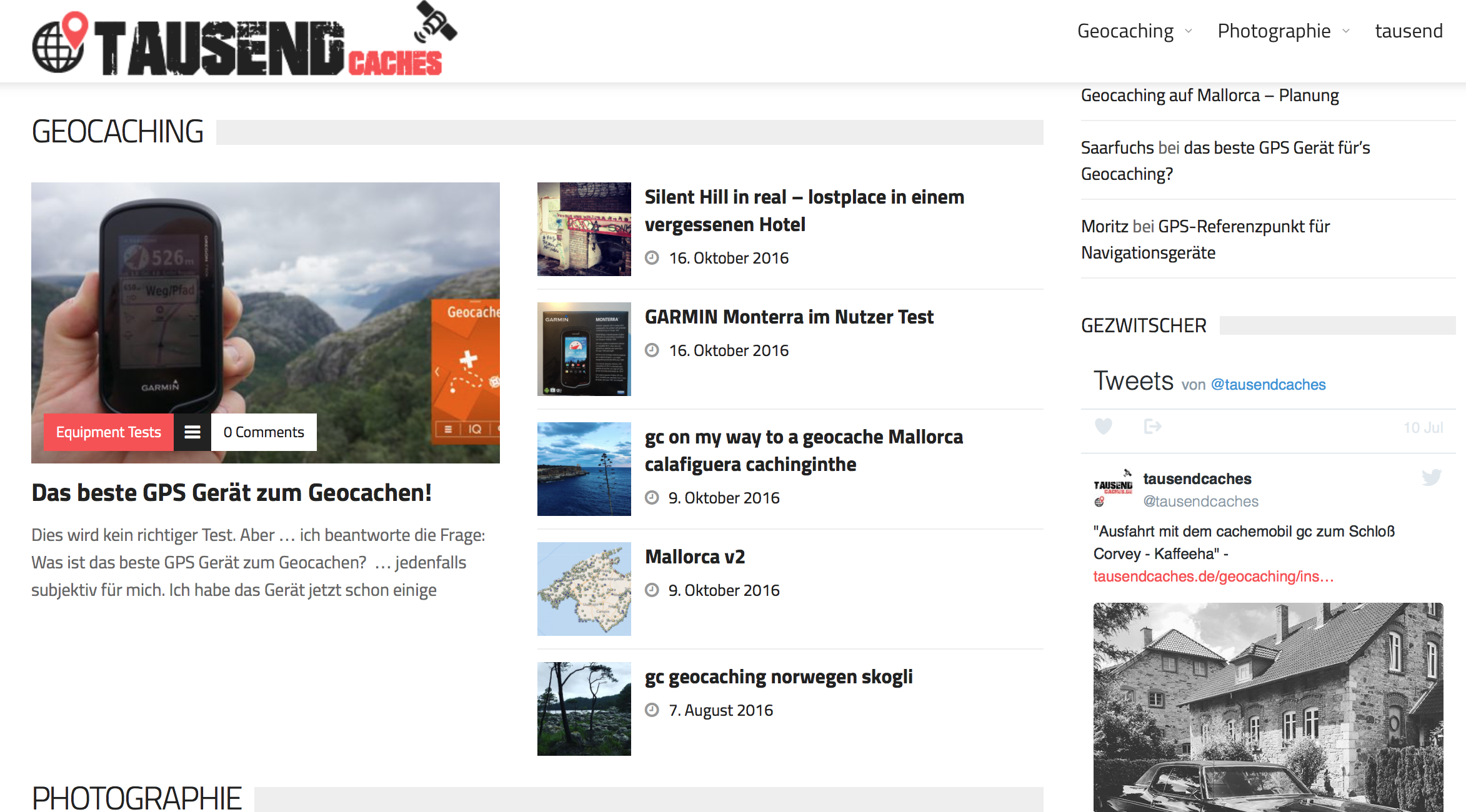Screen dimensions: 1466x812
Task: Click the GEOCACHING section heading
Action: tap(117, 132)
